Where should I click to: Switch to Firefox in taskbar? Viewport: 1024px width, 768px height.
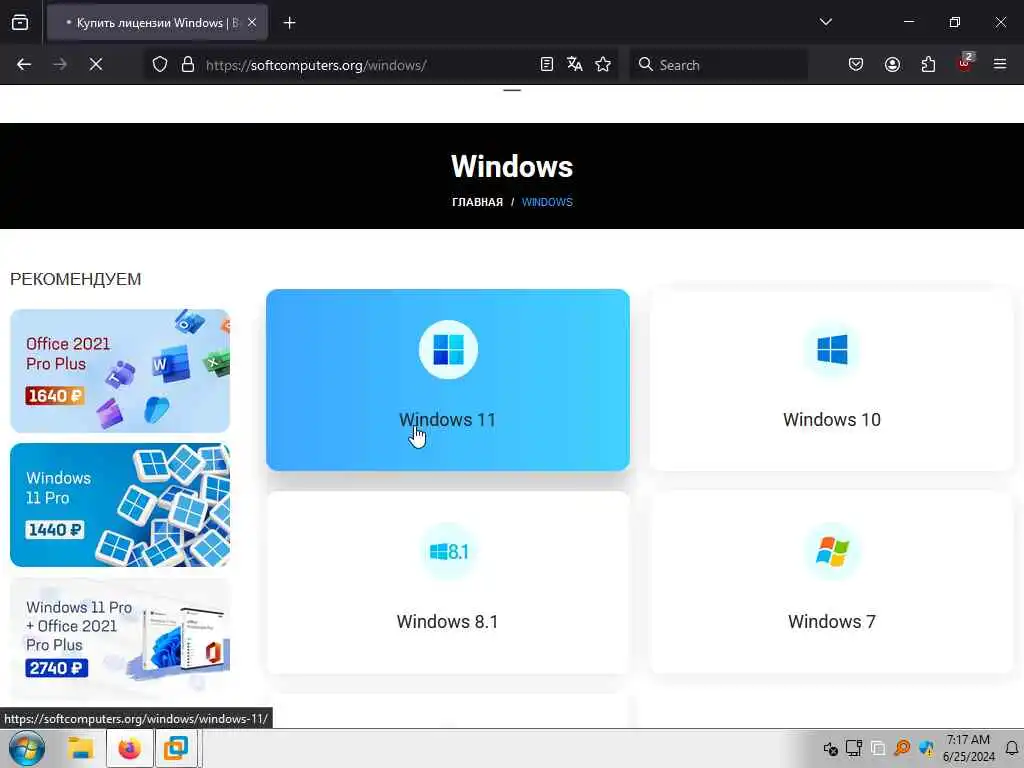[129, 748]
